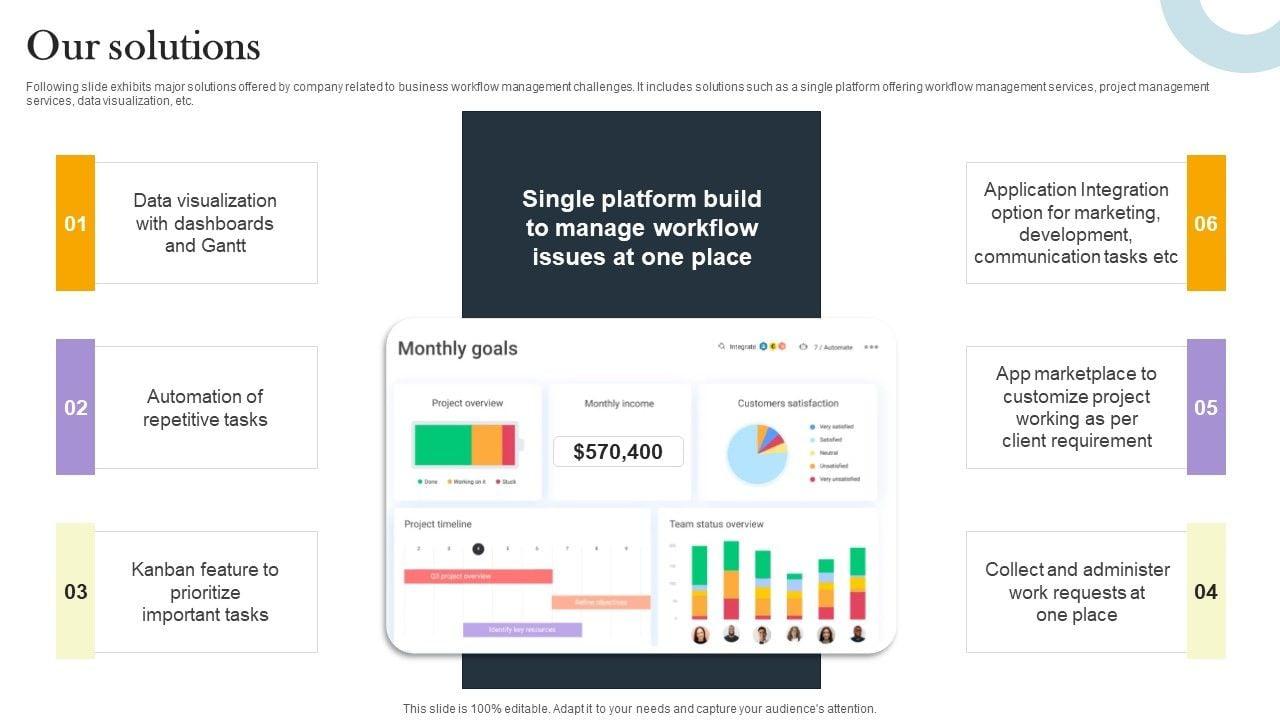Click the orange 06 number block

(1206, 223)
